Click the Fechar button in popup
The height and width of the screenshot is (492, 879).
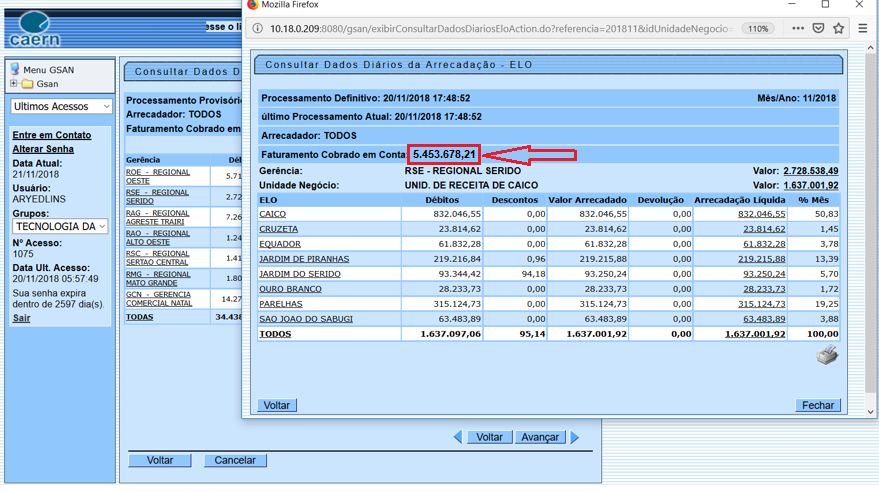tap(817, 405)
